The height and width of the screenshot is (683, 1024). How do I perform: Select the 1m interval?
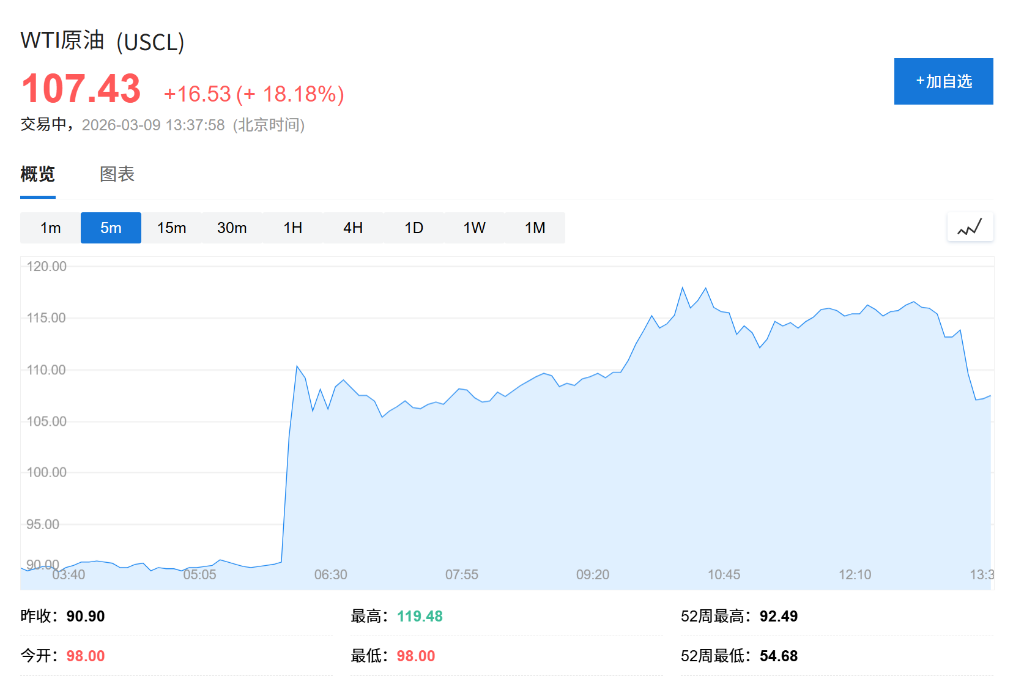50,228
